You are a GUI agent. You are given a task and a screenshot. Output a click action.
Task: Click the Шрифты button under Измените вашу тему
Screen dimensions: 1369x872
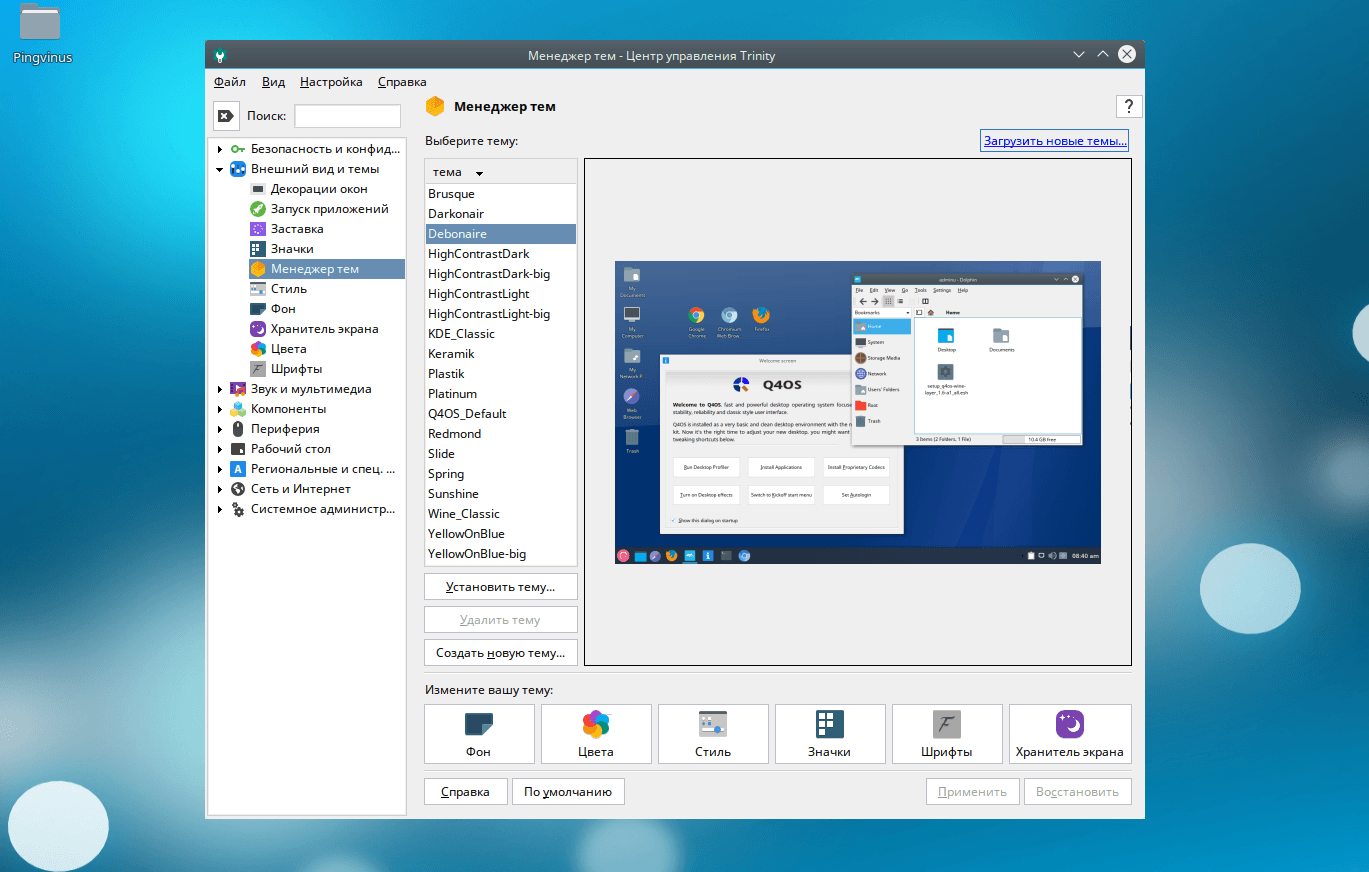pyautogui.click(x=947, y=734)
